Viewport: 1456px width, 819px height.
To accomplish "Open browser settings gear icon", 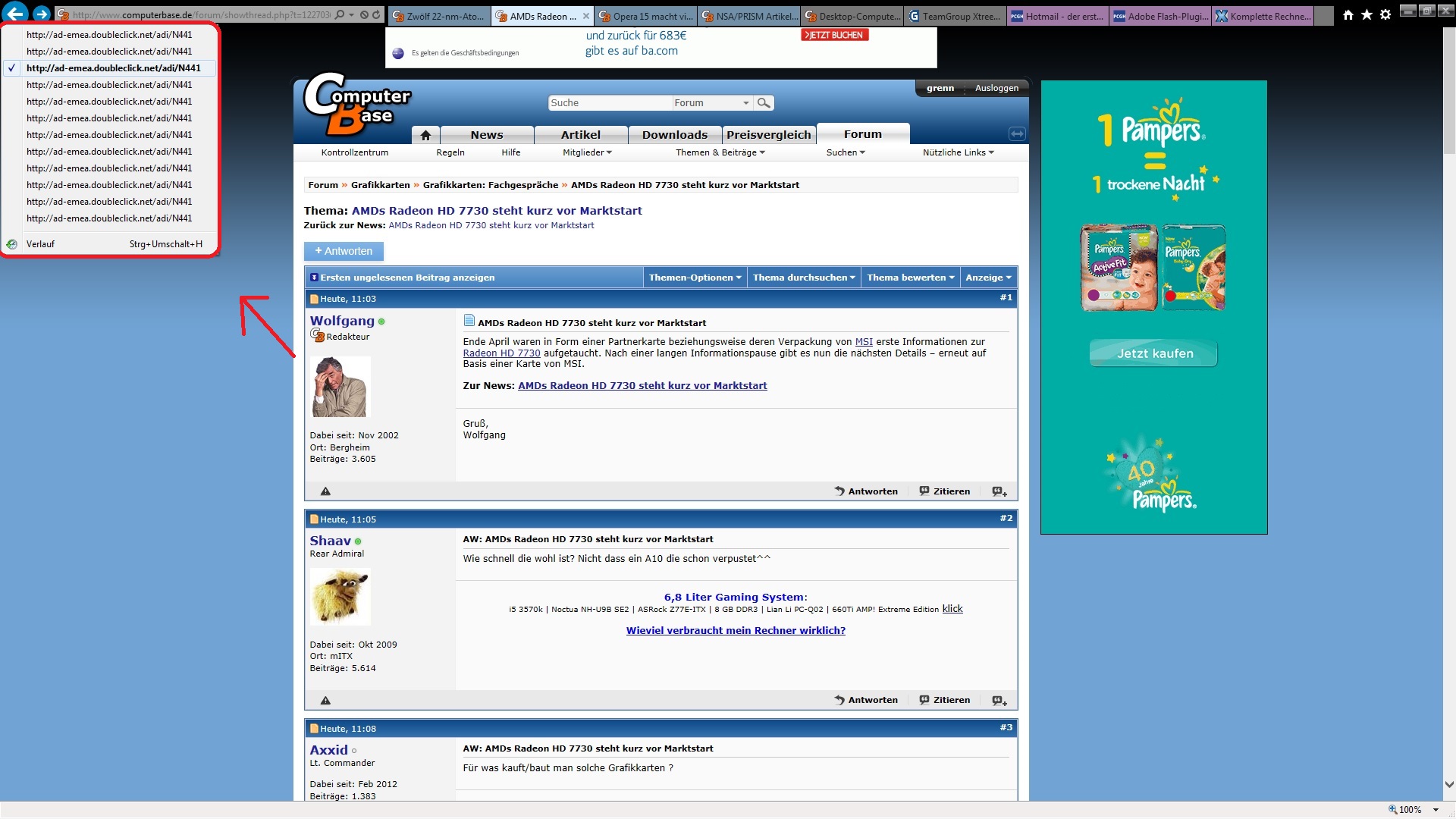I will pos(1385,14).
